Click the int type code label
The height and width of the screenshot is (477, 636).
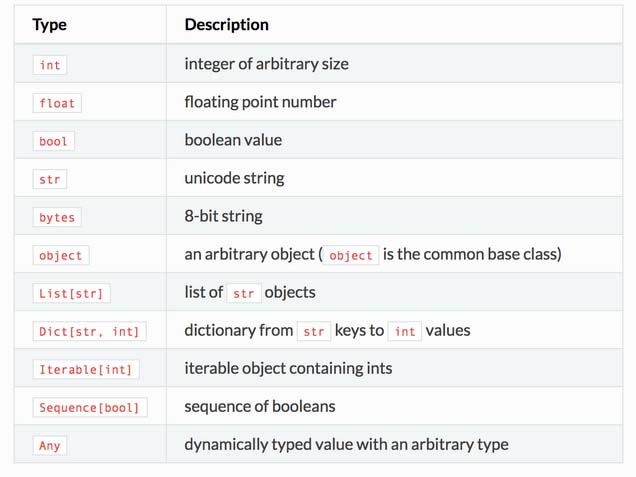click(50, 65)
